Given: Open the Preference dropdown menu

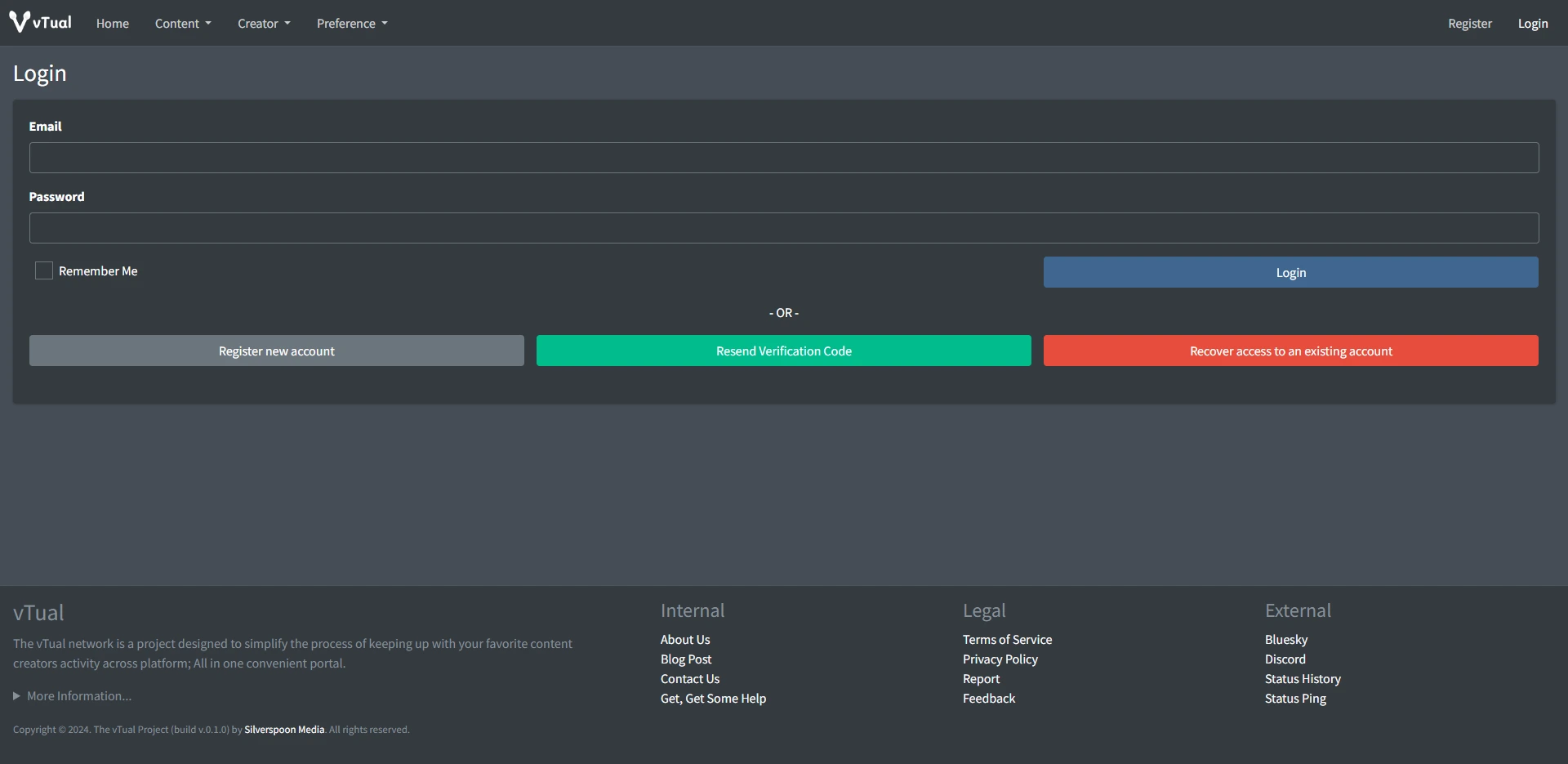Looking at the screenshot, I should tap(352, 24).
